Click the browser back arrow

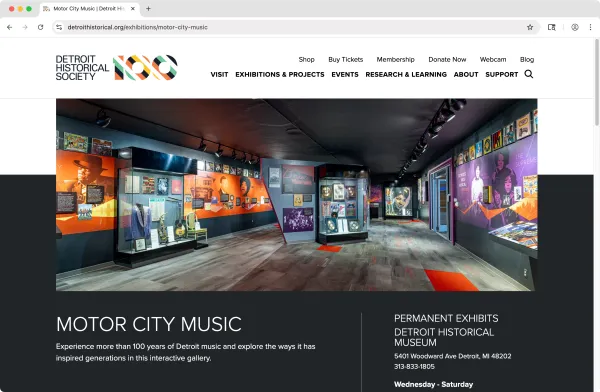[x=10, y=27]
